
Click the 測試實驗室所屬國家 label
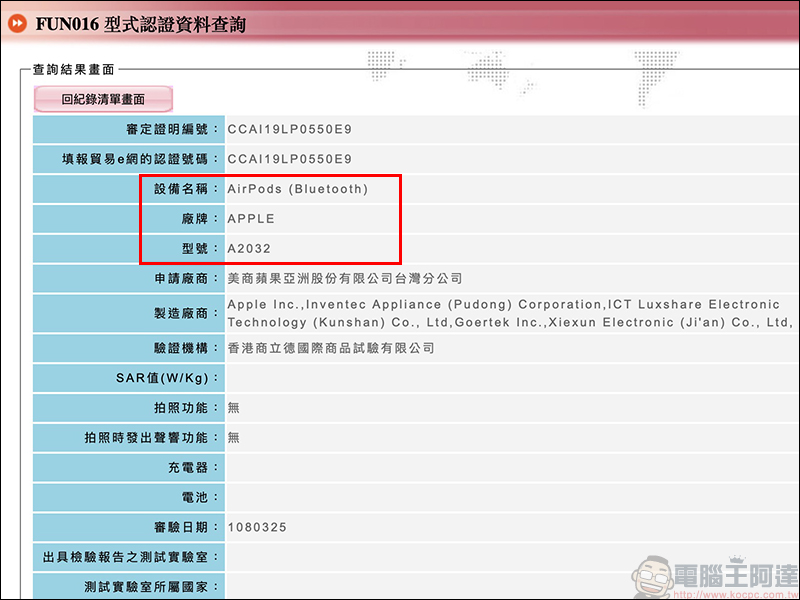[x=152, y=587]
